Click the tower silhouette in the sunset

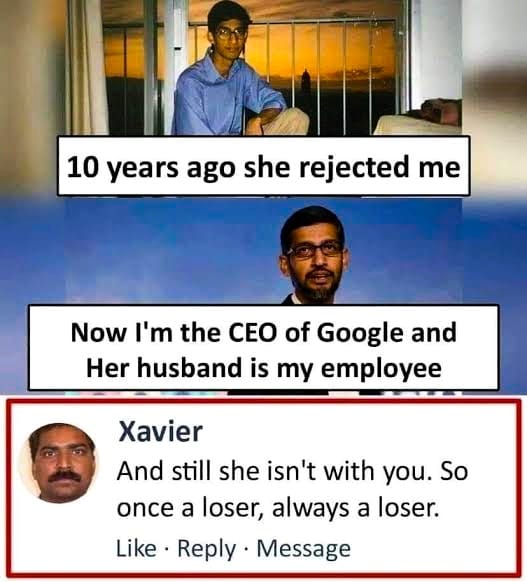point(305,79)
